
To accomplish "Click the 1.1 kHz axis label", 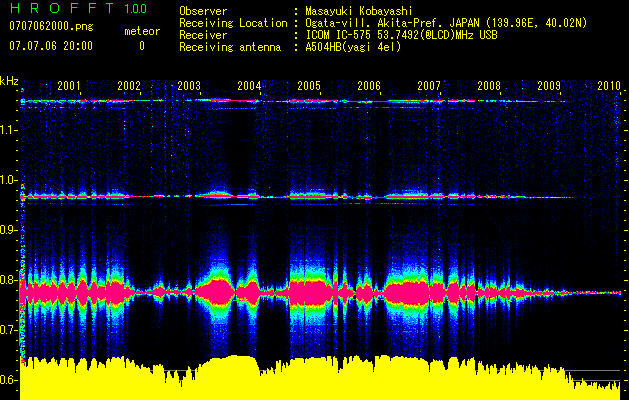I will click(9, 130).
